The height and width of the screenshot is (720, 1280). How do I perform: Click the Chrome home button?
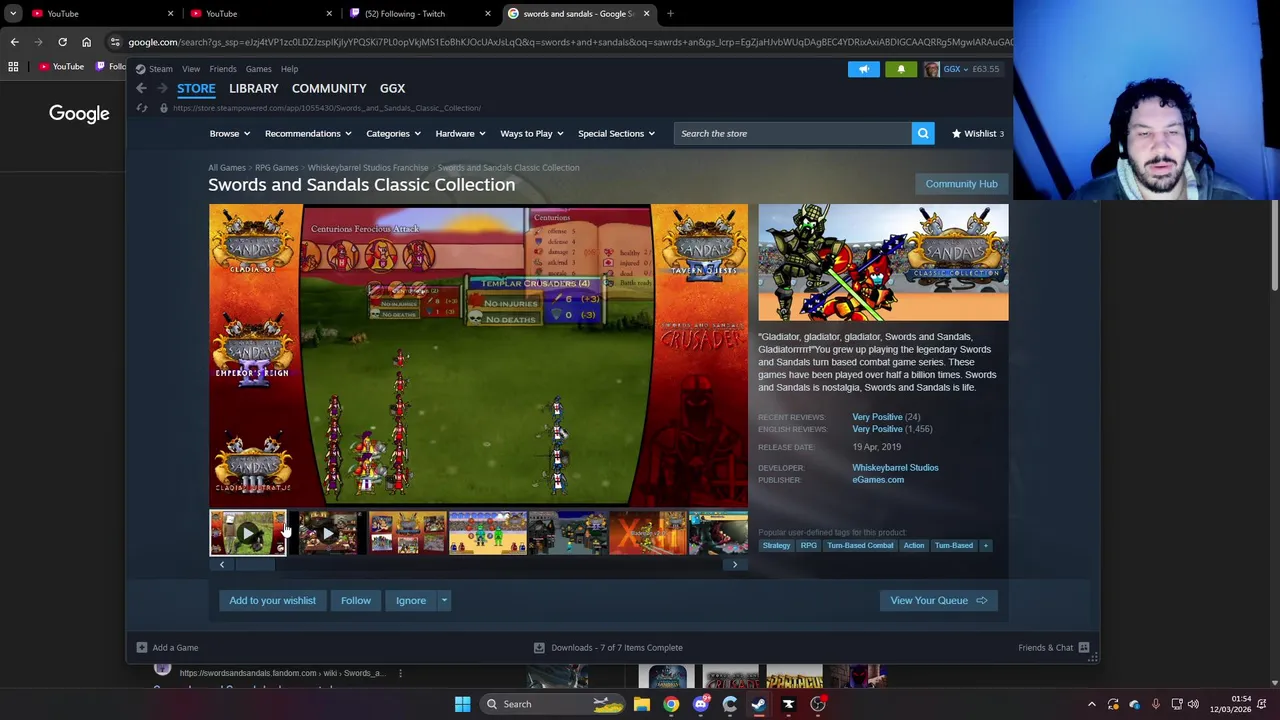(x=86, y=42)
